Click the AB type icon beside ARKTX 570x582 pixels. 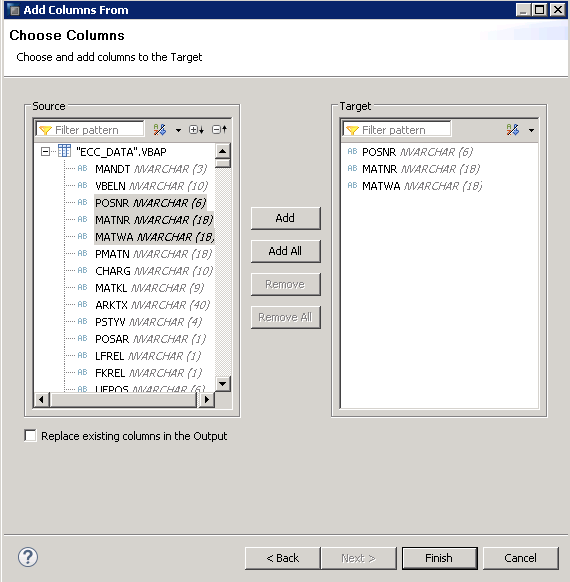[x=82, y=304]
